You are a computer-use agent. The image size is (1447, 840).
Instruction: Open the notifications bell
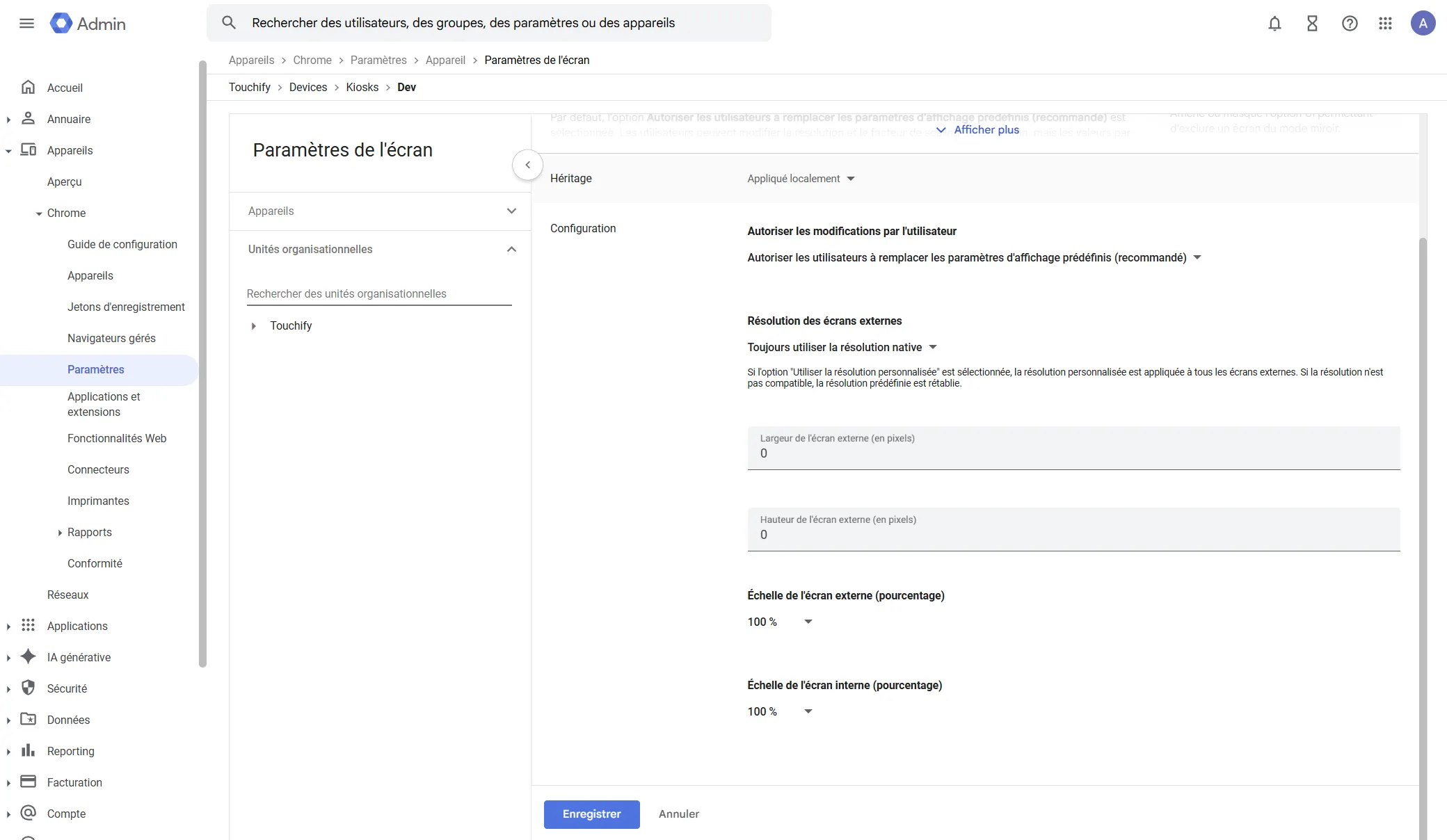coord(1274,23)
